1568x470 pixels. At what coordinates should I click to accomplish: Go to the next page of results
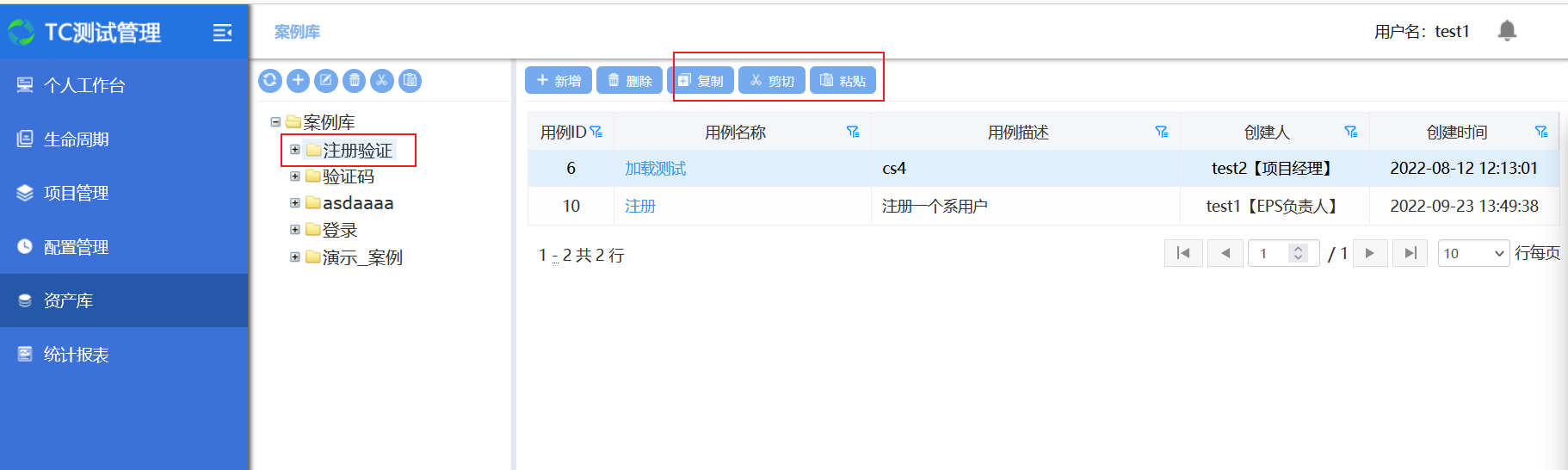[1370, 253]
